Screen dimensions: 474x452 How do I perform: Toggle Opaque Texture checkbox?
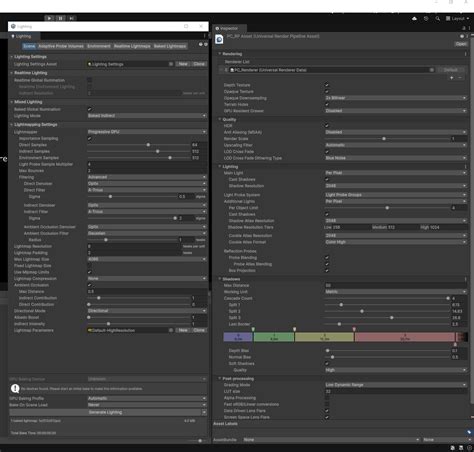[x=327, y=91]
